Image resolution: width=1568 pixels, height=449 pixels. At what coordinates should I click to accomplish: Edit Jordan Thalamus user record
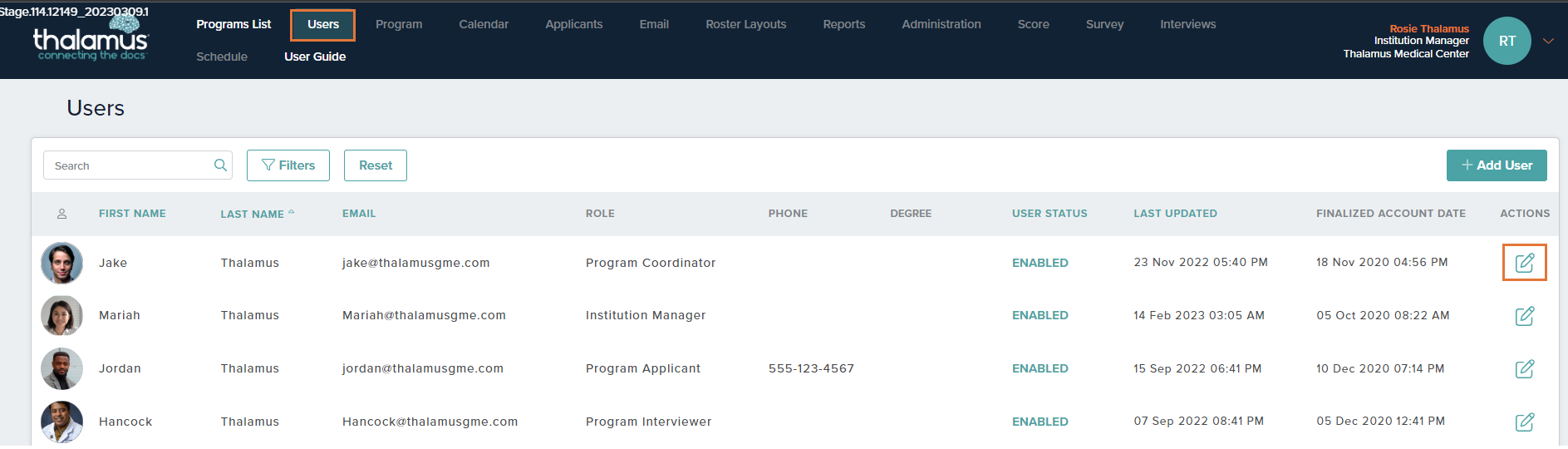point(1524,368)
